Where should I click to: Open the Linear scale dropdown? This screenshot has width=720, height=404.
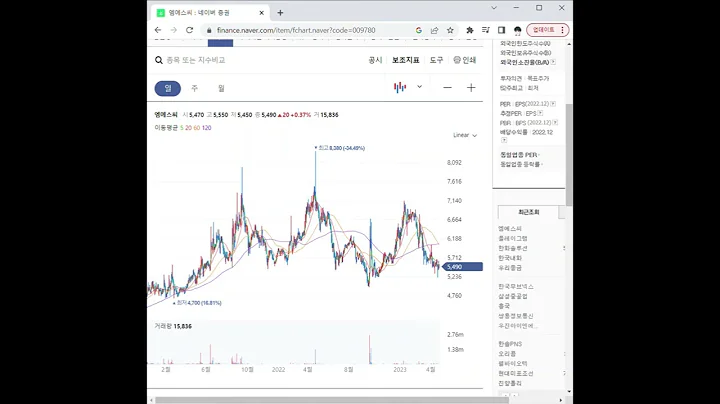coord(465,135)
